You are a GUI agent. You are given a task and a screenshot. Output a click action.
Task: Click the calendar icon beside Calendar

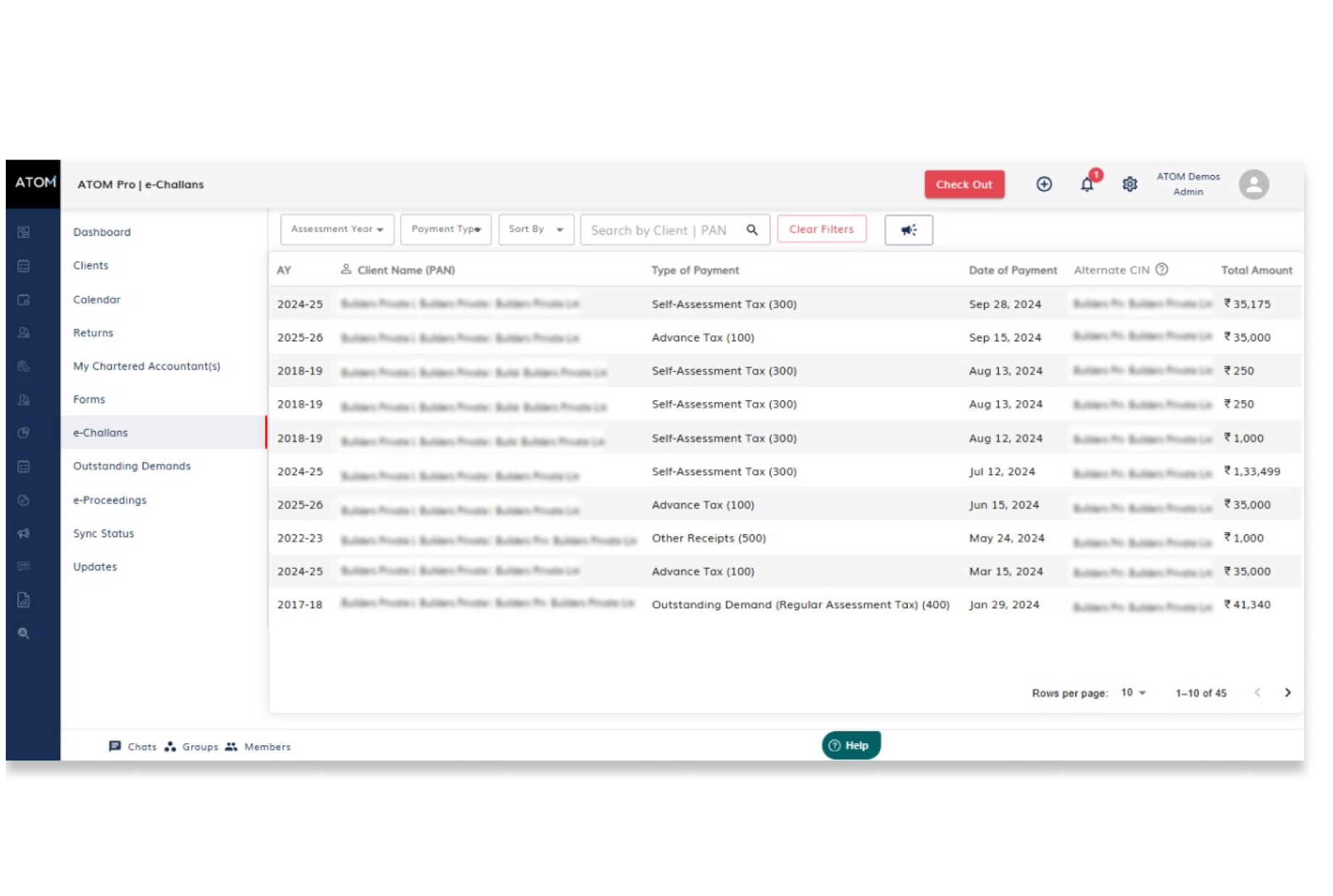[x=23, y=300]
